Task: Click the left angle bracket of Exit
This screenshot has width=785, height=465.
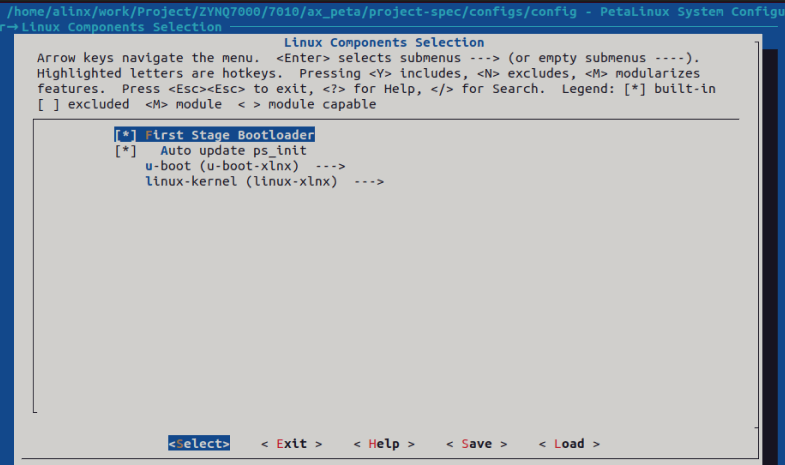Action: (264, 444)
